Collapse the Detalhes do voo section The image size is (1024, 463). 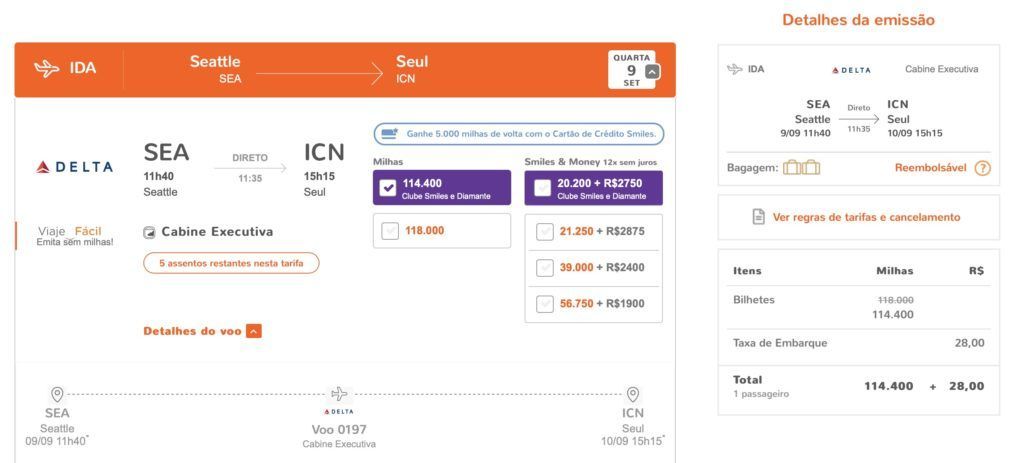point(254,331)
